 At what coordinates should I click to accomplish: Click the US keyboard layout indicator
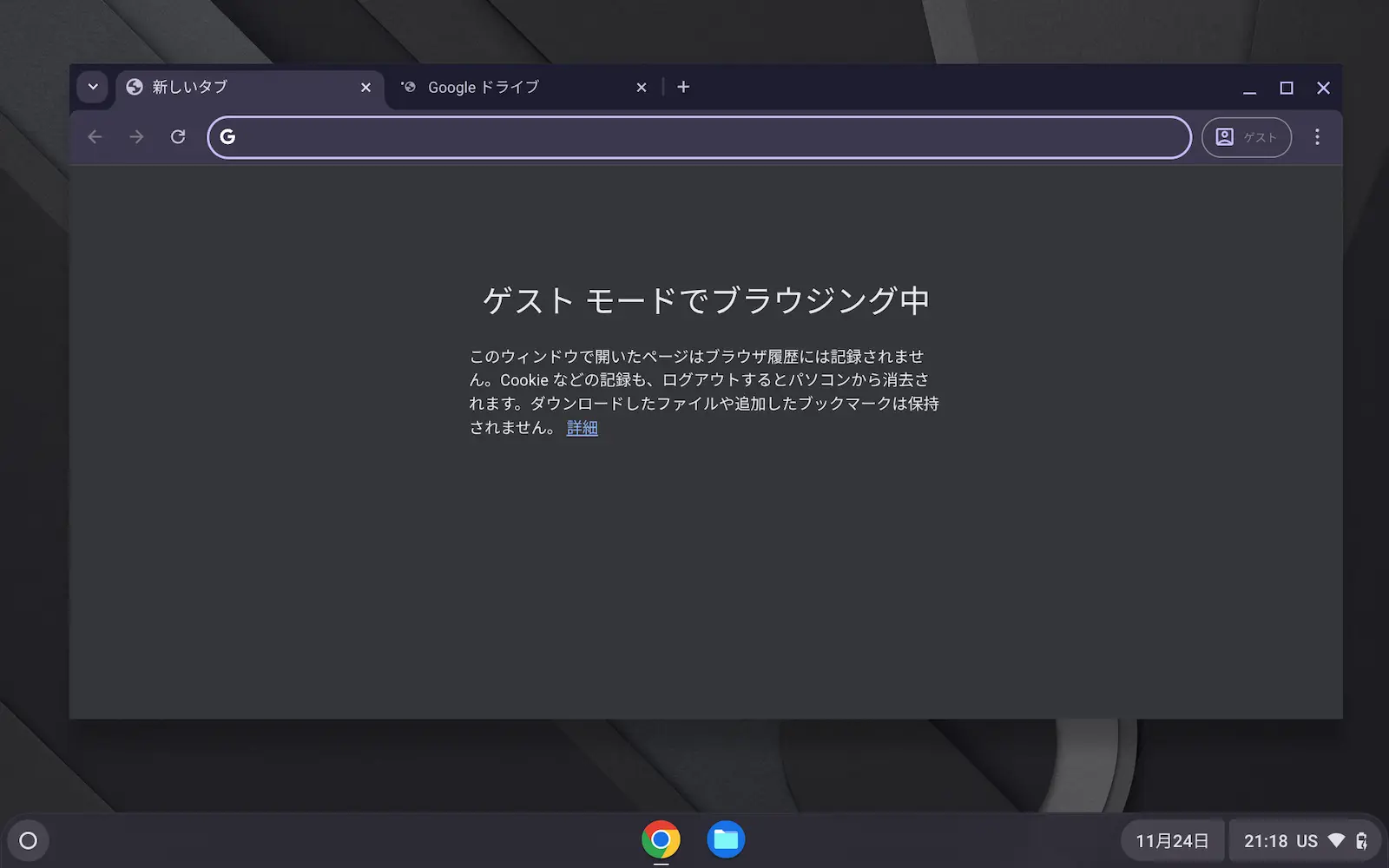(x=1307, y=839)
